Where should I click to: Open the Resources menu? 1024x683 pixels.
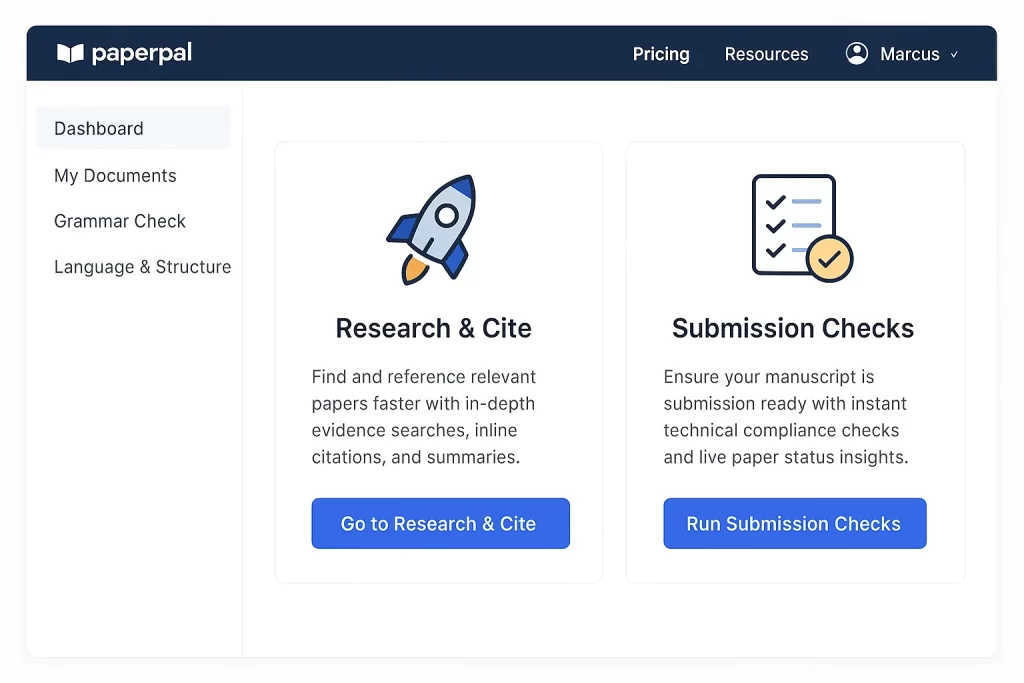[766, 54]
